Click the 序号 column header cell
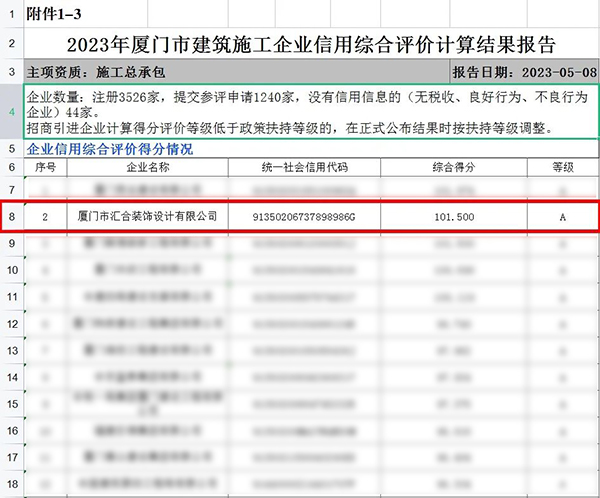 (x=44, y=167)
